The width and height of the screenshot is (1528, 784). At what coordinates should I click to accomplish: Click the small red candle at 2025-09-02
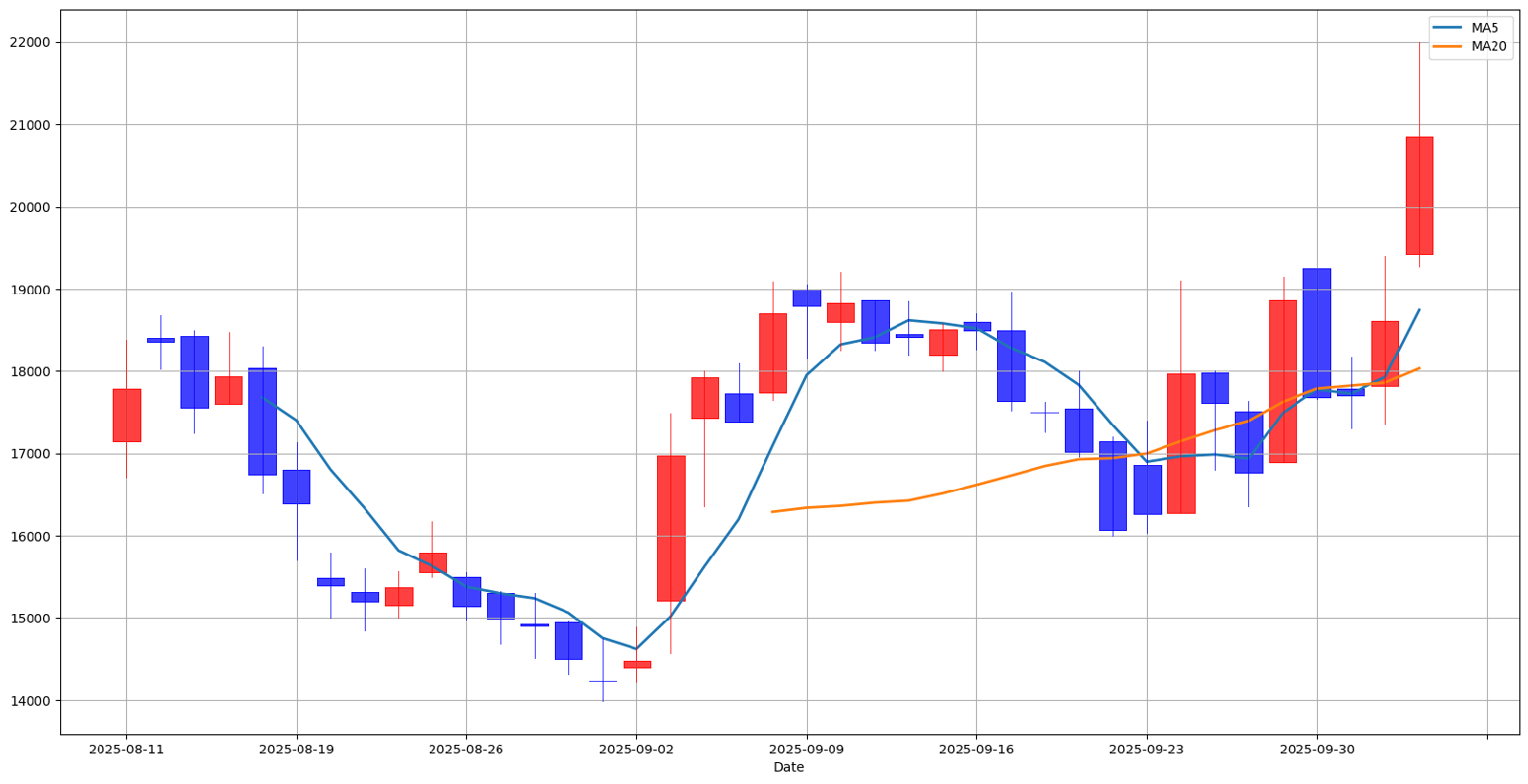pos(637,664)
